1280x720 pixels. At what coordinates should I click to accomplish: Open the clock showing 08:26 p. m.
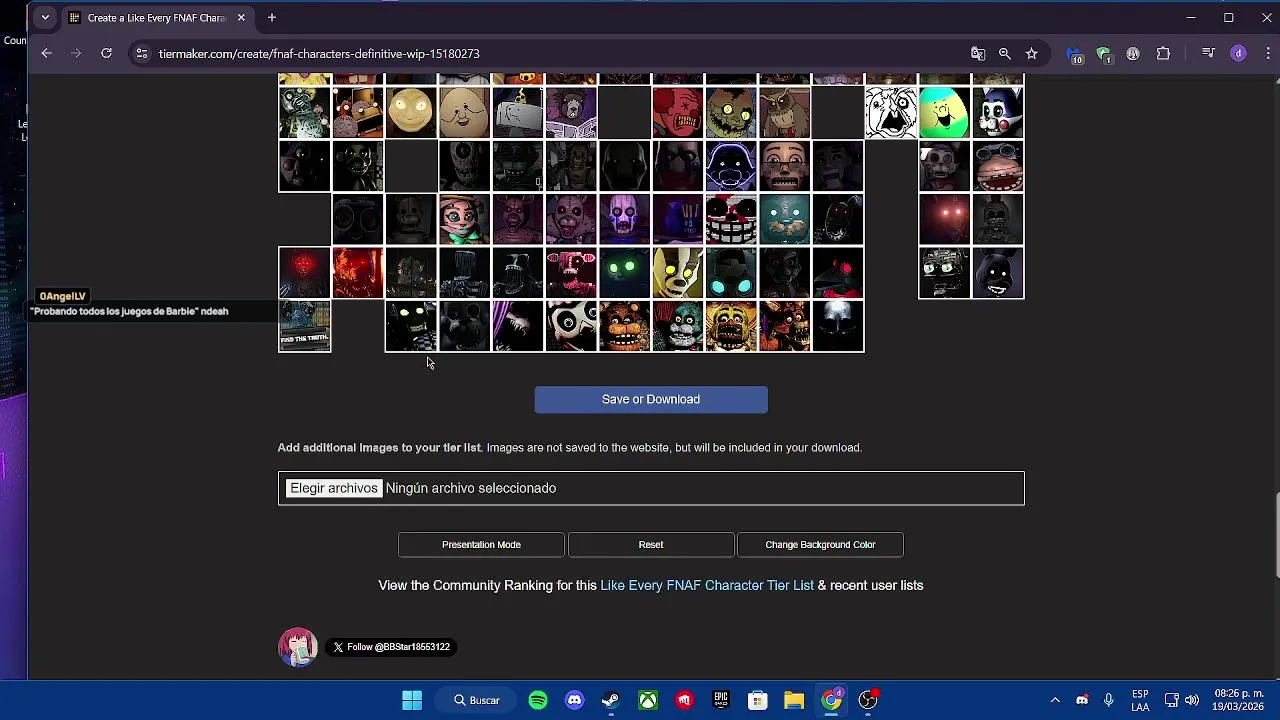1239,700
